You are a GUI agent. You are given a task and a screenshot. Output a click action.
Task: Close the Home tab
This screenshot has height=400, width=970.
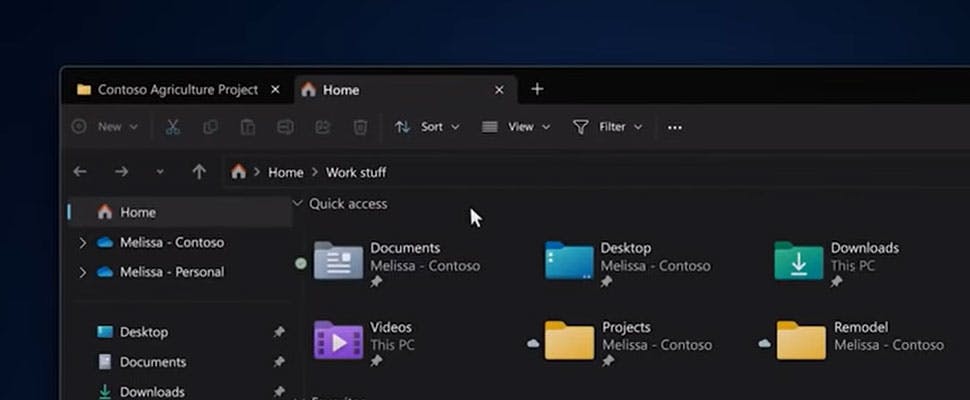499,90
